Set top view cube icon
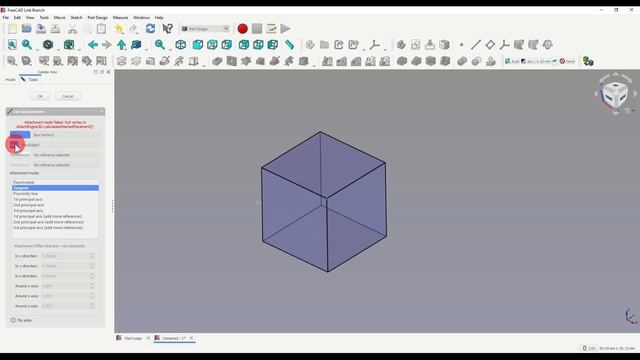 212,44
